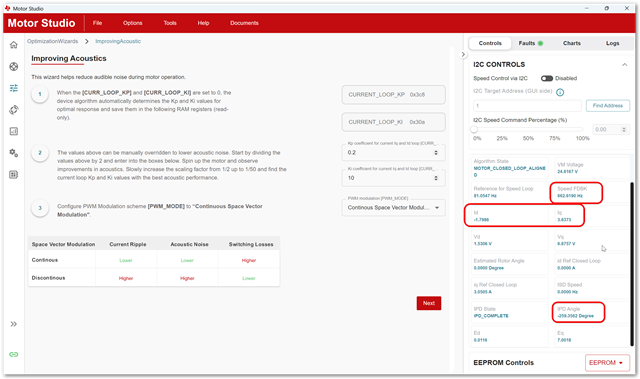This screenshot has width=640, height=379.
Task: Open the Options menu
Action: click(x=133, y=23)
